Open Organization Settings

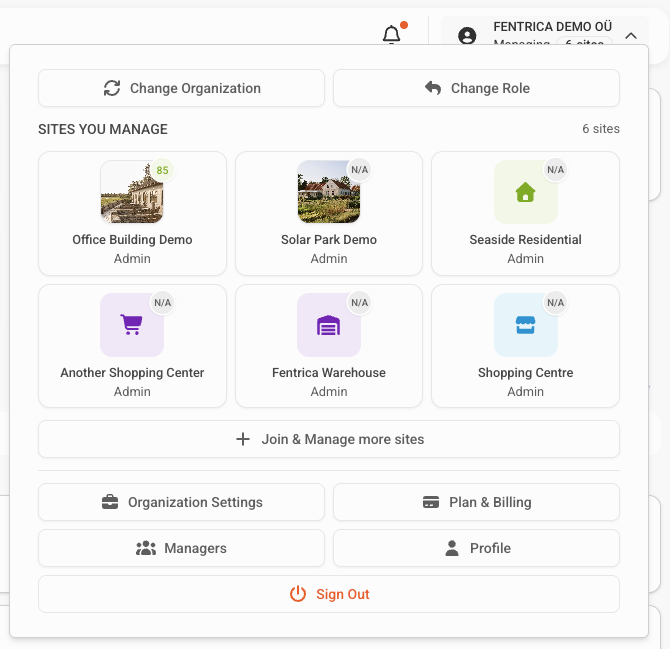tap(181, 502)
